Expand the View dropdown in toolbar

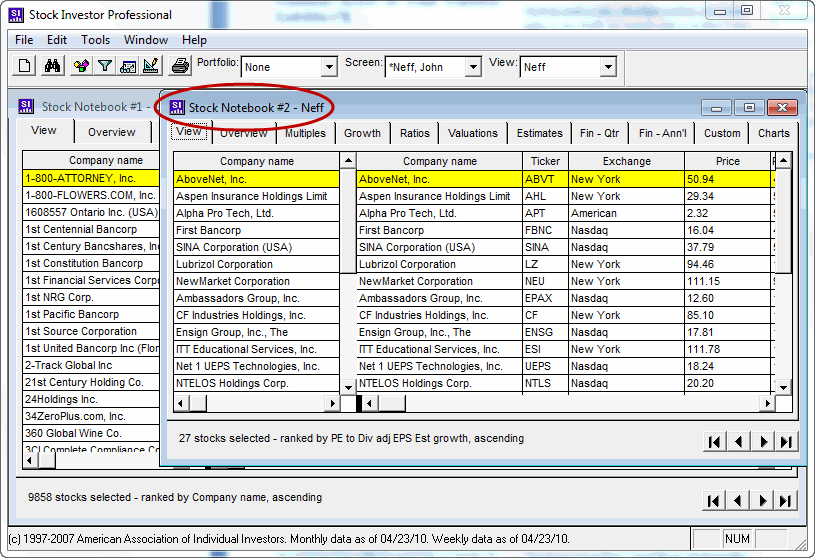coord(608,68)
